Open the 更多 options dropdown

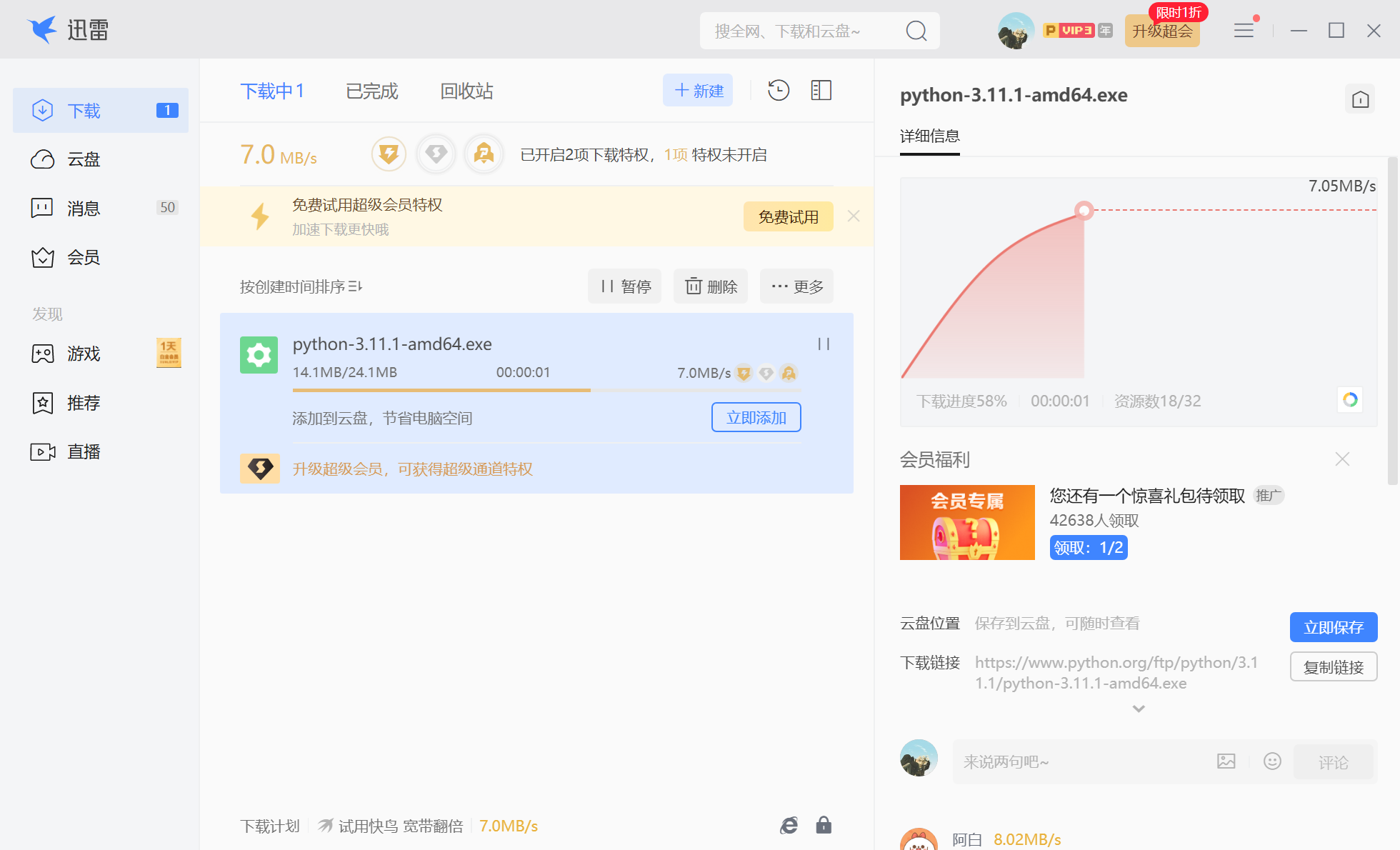click(x=796, y=286)
